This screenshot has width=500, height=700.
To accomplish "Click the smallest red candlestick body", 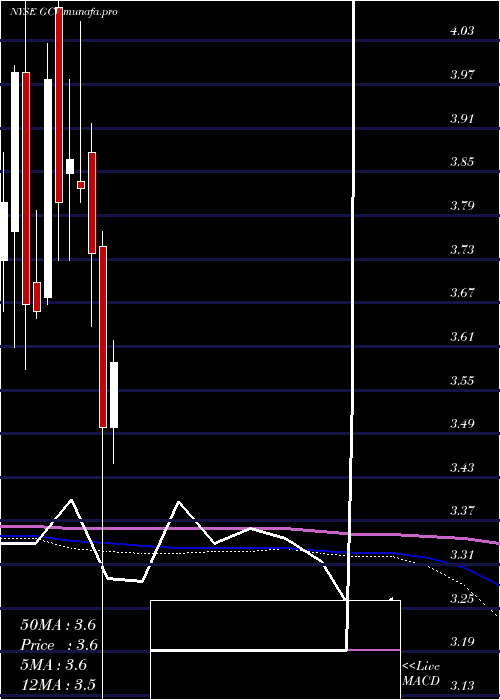I will pyautogui.click(x=81, y=185).
